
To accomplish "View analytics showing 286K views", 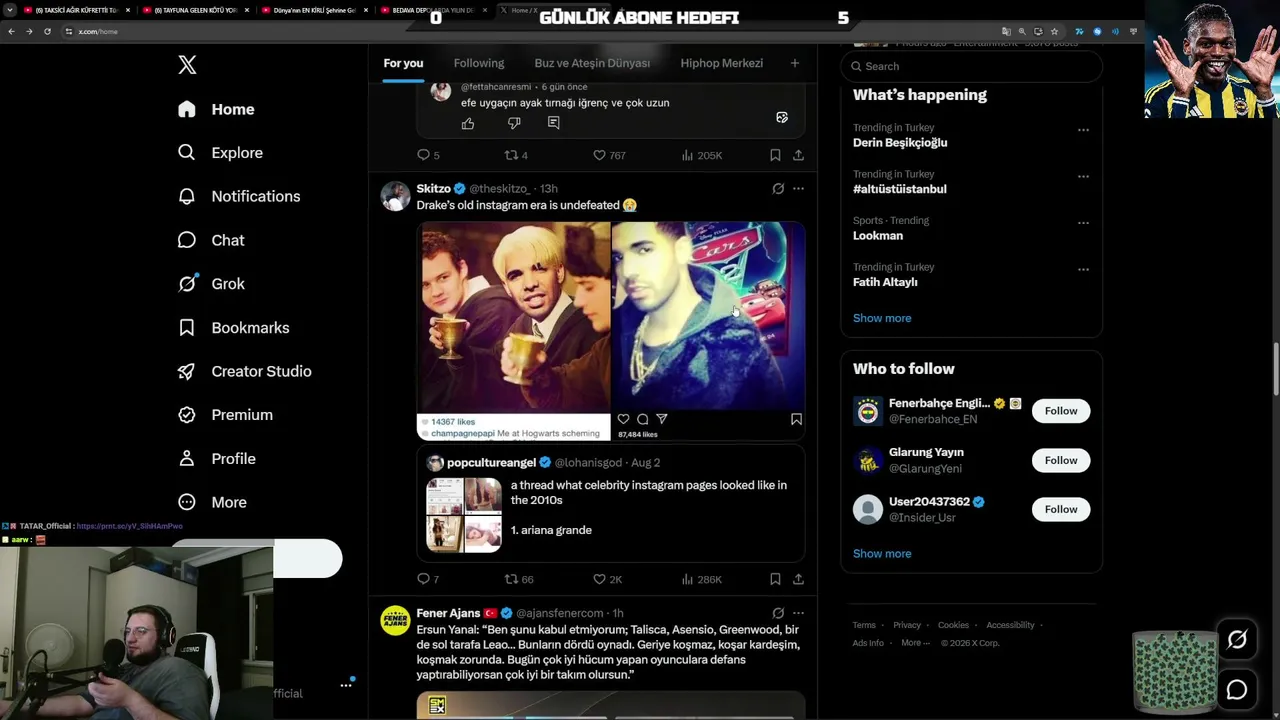I will tap(701, 579).
